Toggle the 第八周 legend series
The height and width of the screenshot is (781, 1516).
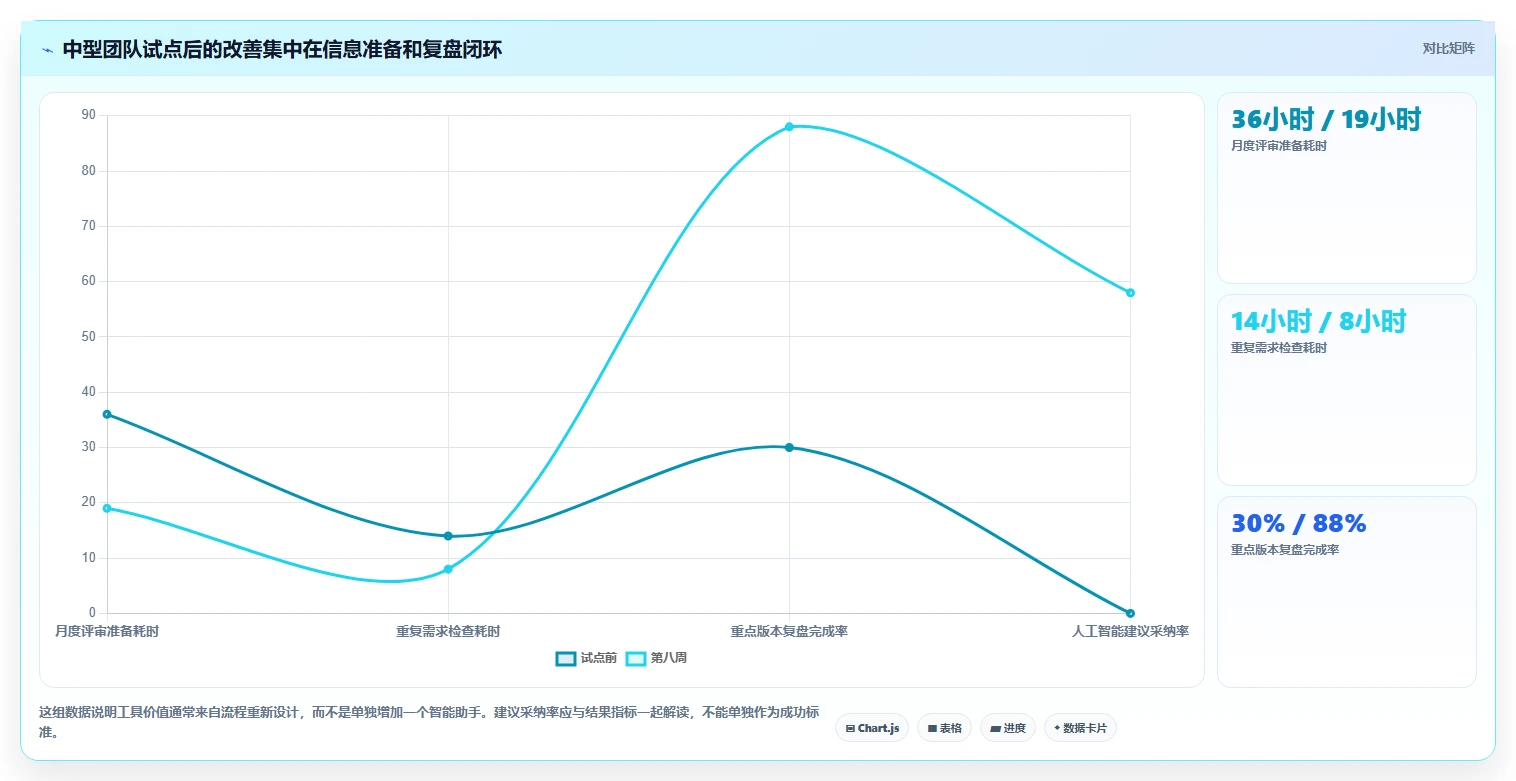point(656,658)
